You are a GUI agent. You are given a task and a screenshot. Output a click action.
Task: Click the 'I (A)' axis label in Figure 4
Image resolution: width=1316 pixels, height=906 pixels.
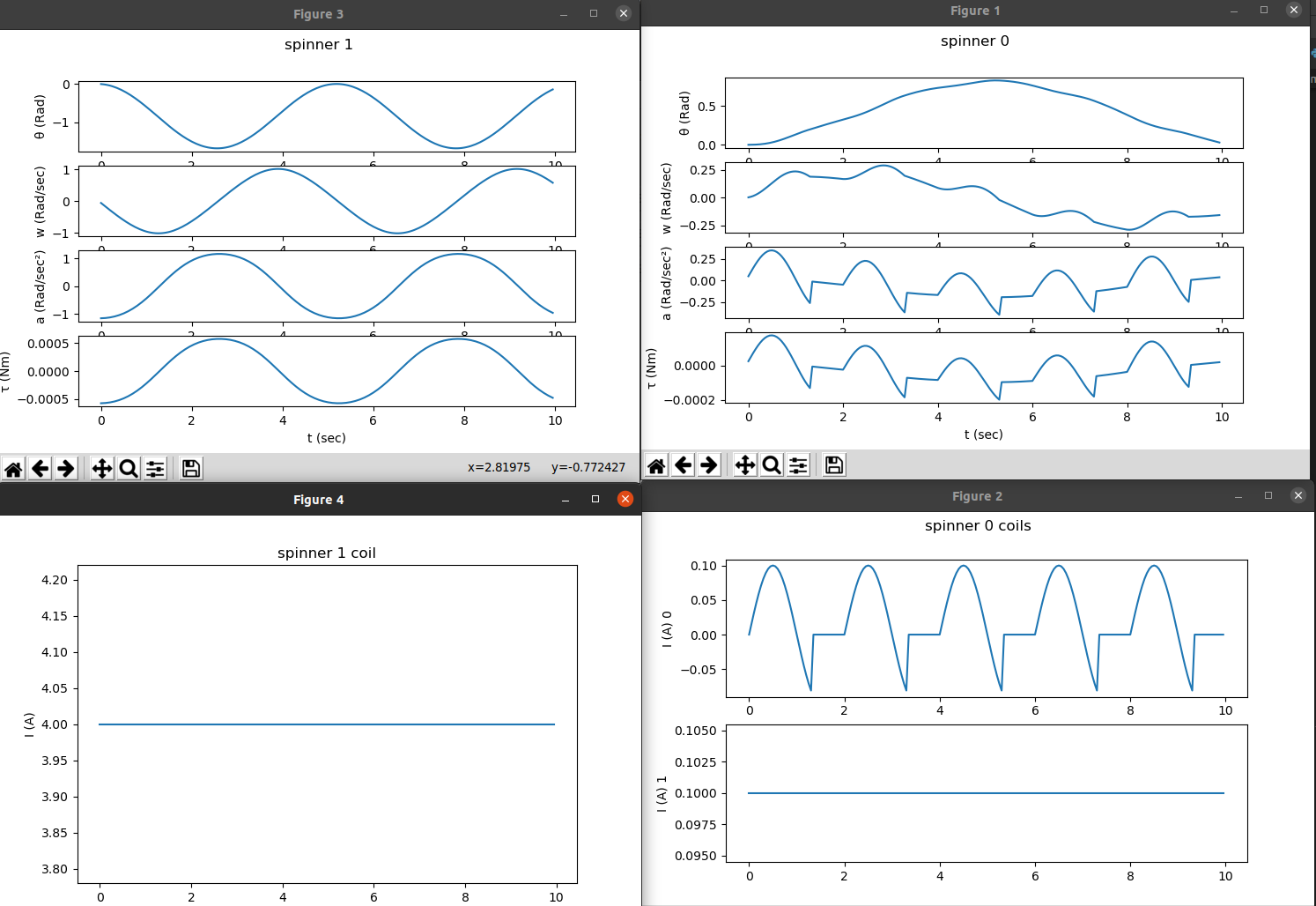point(29,724)
